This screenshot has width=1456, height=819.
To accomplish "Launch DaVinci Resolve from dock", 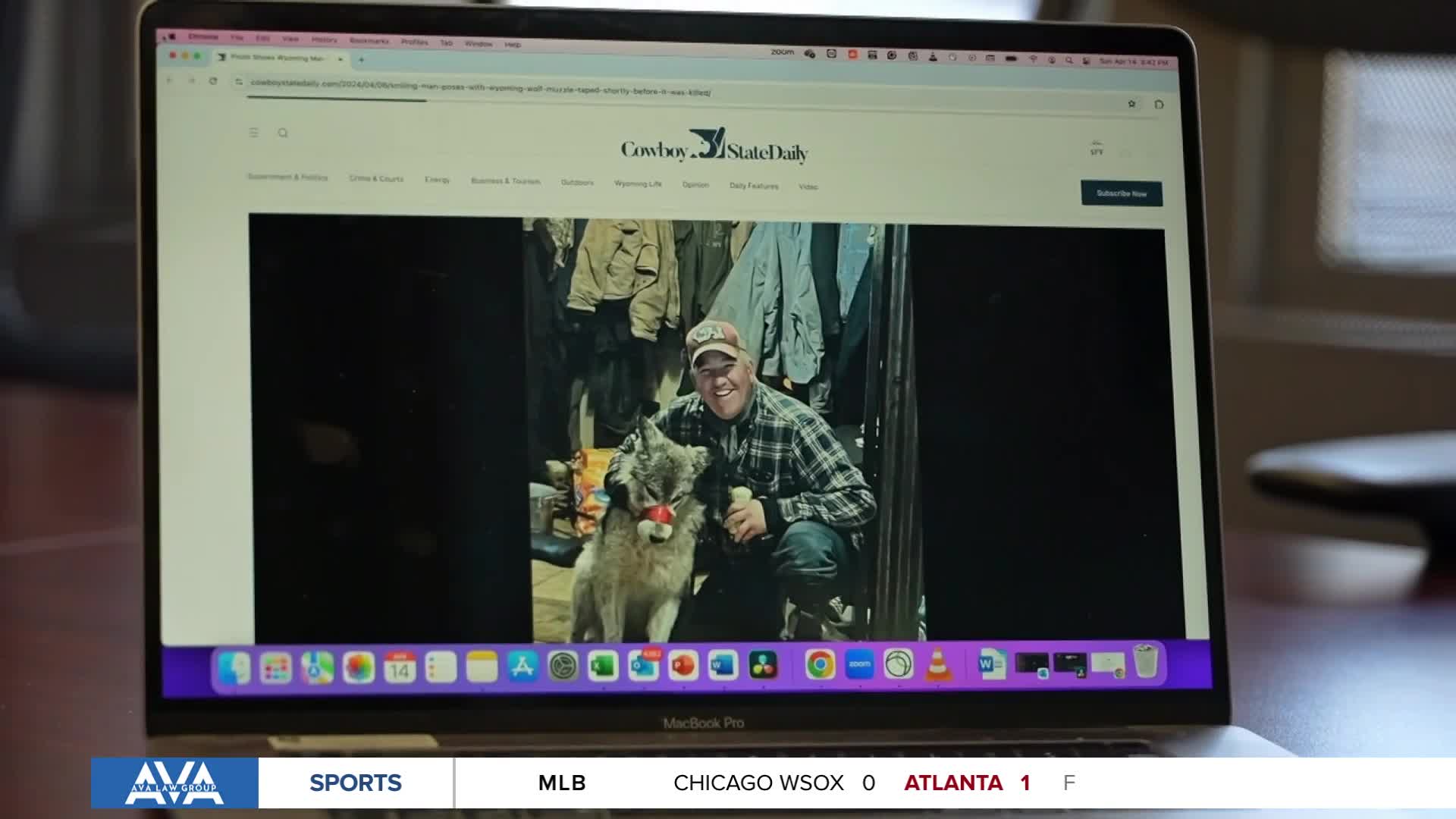I will tap(763, 665).
